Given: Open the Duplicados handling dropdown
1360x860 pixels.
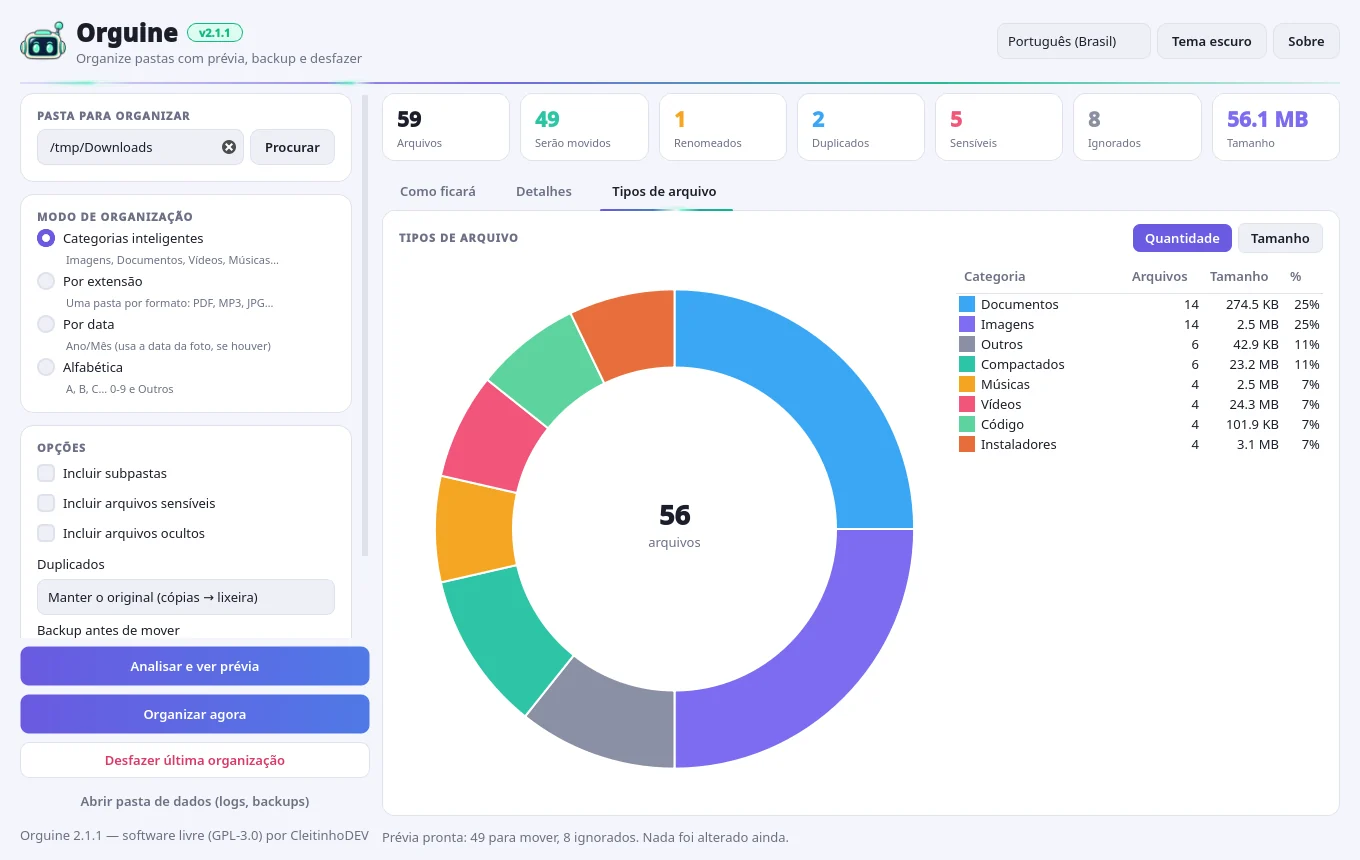Looking at the screenshot, I should click(x=186, y=597).
